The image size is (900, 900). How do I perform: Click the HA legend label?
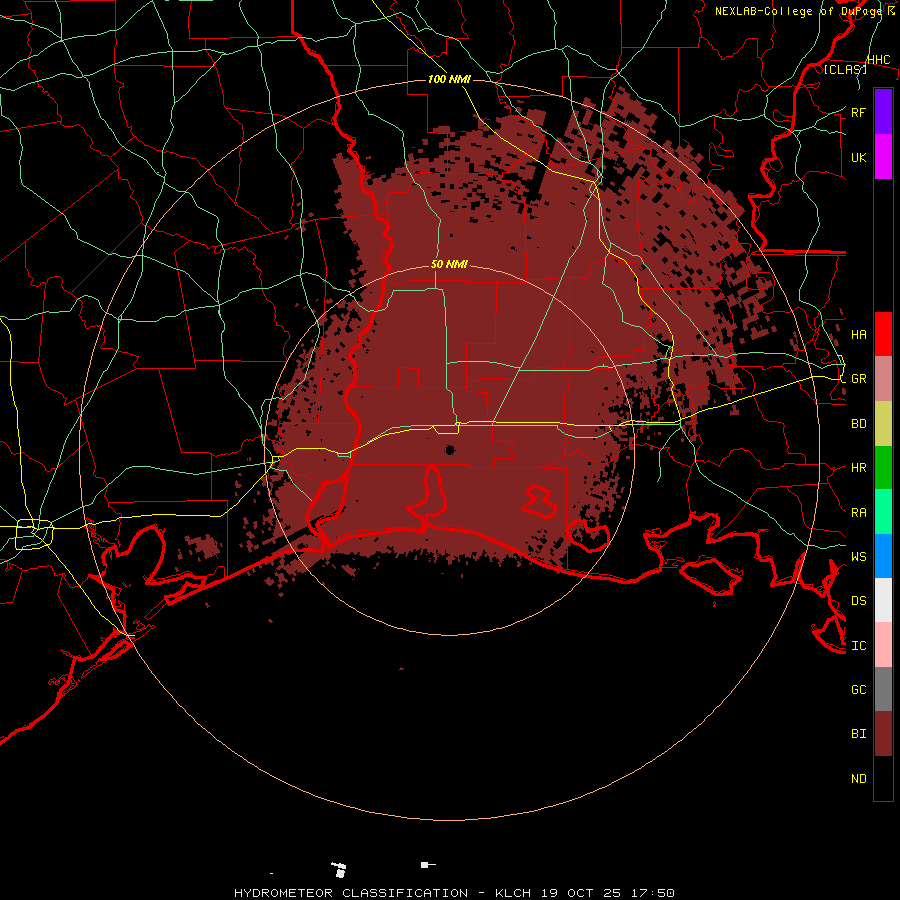(x=859, y=335)
